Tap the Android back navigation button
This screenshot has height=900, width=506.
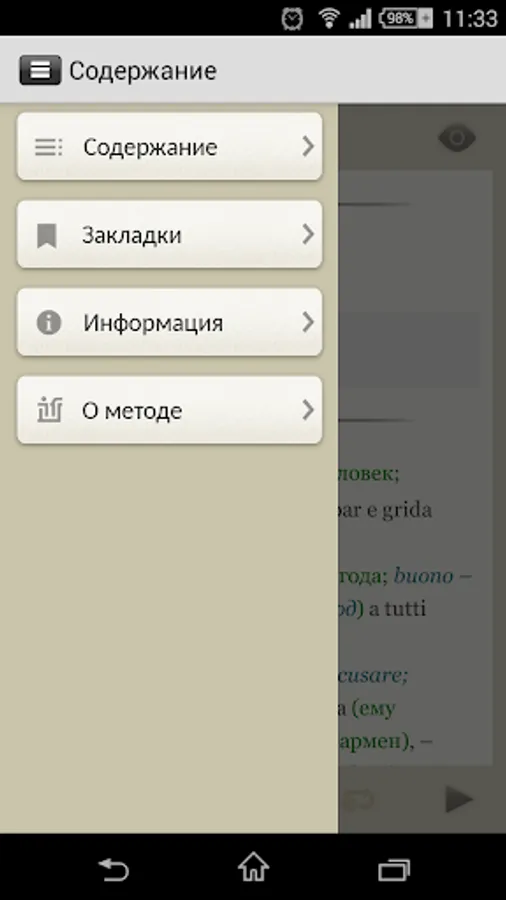point(114,868)
